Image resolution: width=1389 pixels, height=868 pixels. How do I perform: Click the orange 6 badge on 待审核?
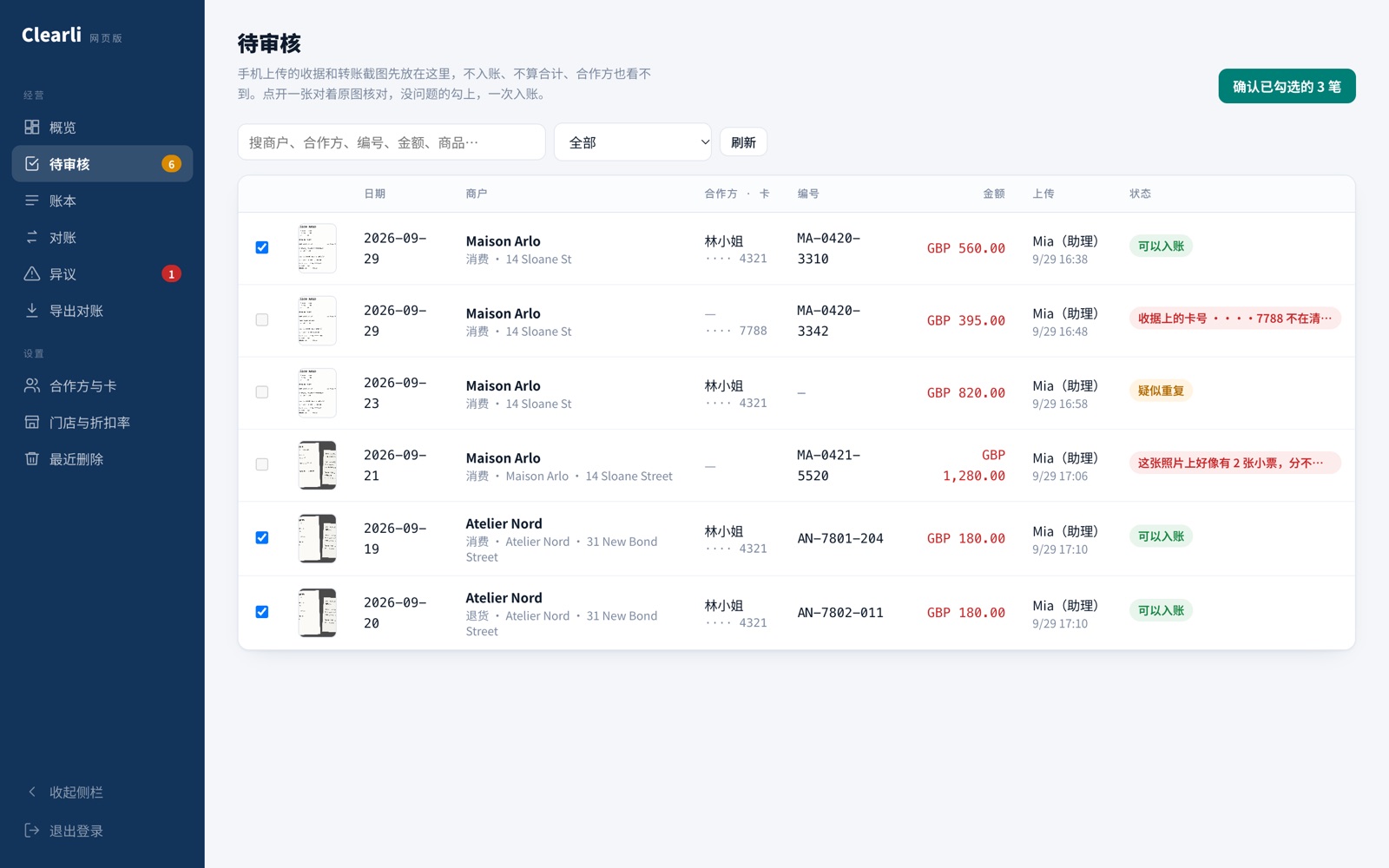(x=172, y=164)
